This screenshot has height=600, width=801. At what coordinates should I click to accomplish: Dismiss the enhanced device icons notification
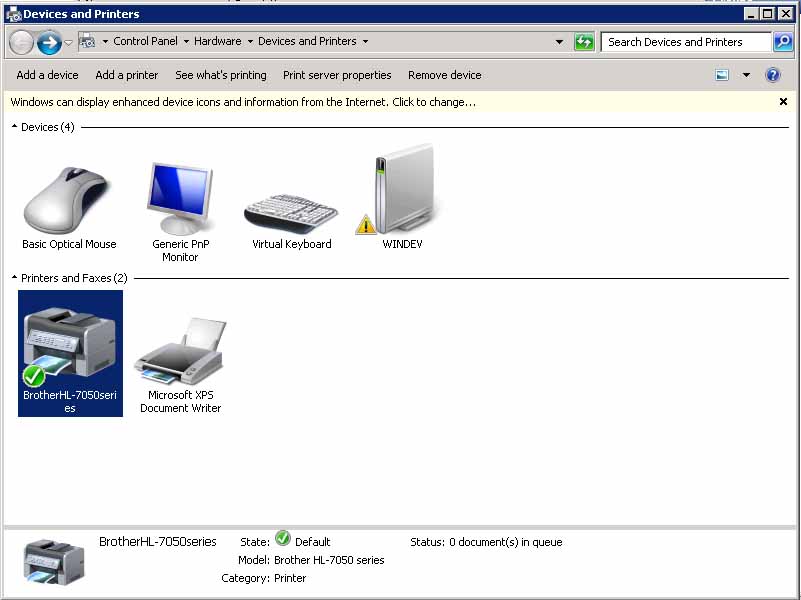coord(783,101)
